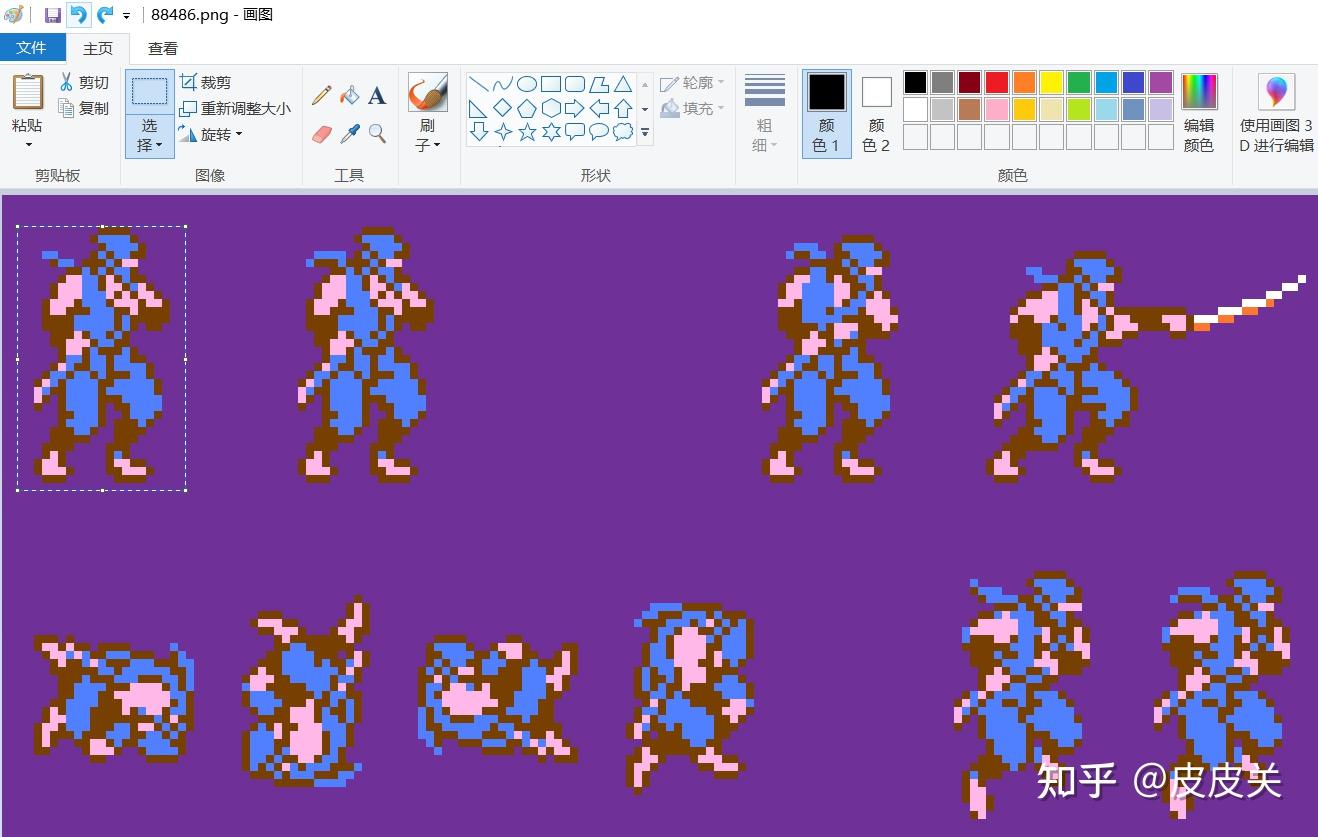Image resolution: width=1318 pixels, height=837 pixels.
Task: Open the 粗细 line thickness dropdown
Action: (x=765, y=113)
